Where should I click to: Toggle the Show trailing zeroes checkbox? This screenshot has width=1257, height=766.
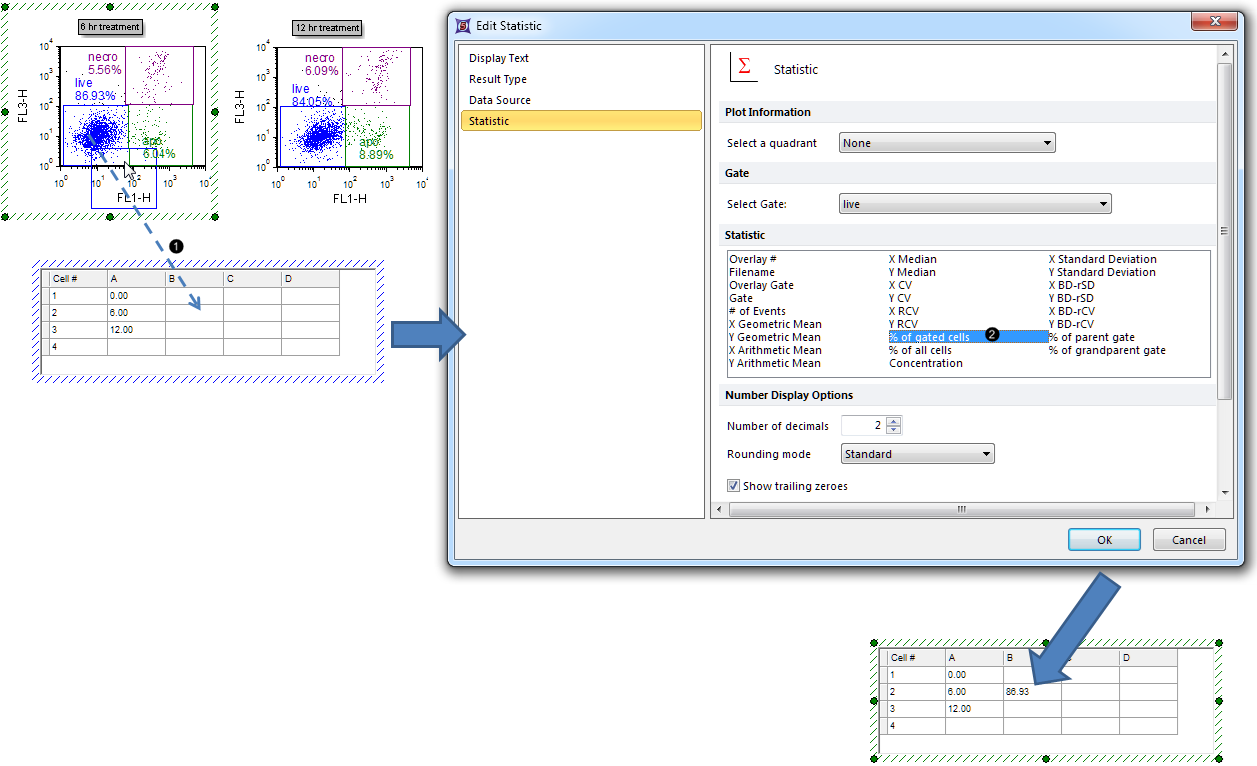(734, 486)
